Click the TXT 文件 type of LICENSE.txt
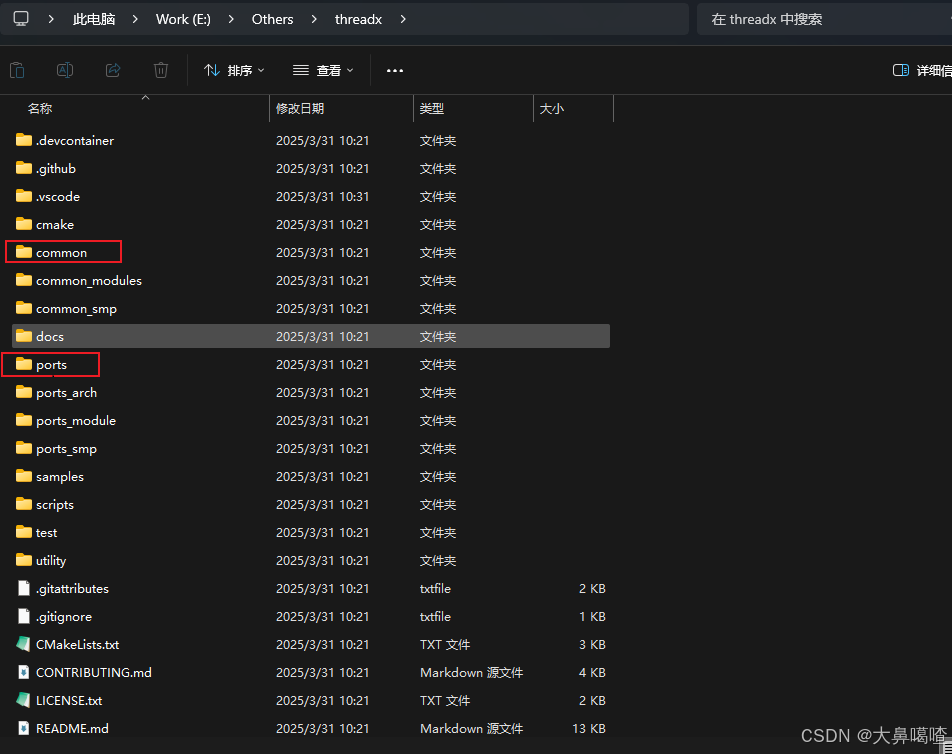This screenshot has width=952, height=754. [x=444, y=701]
